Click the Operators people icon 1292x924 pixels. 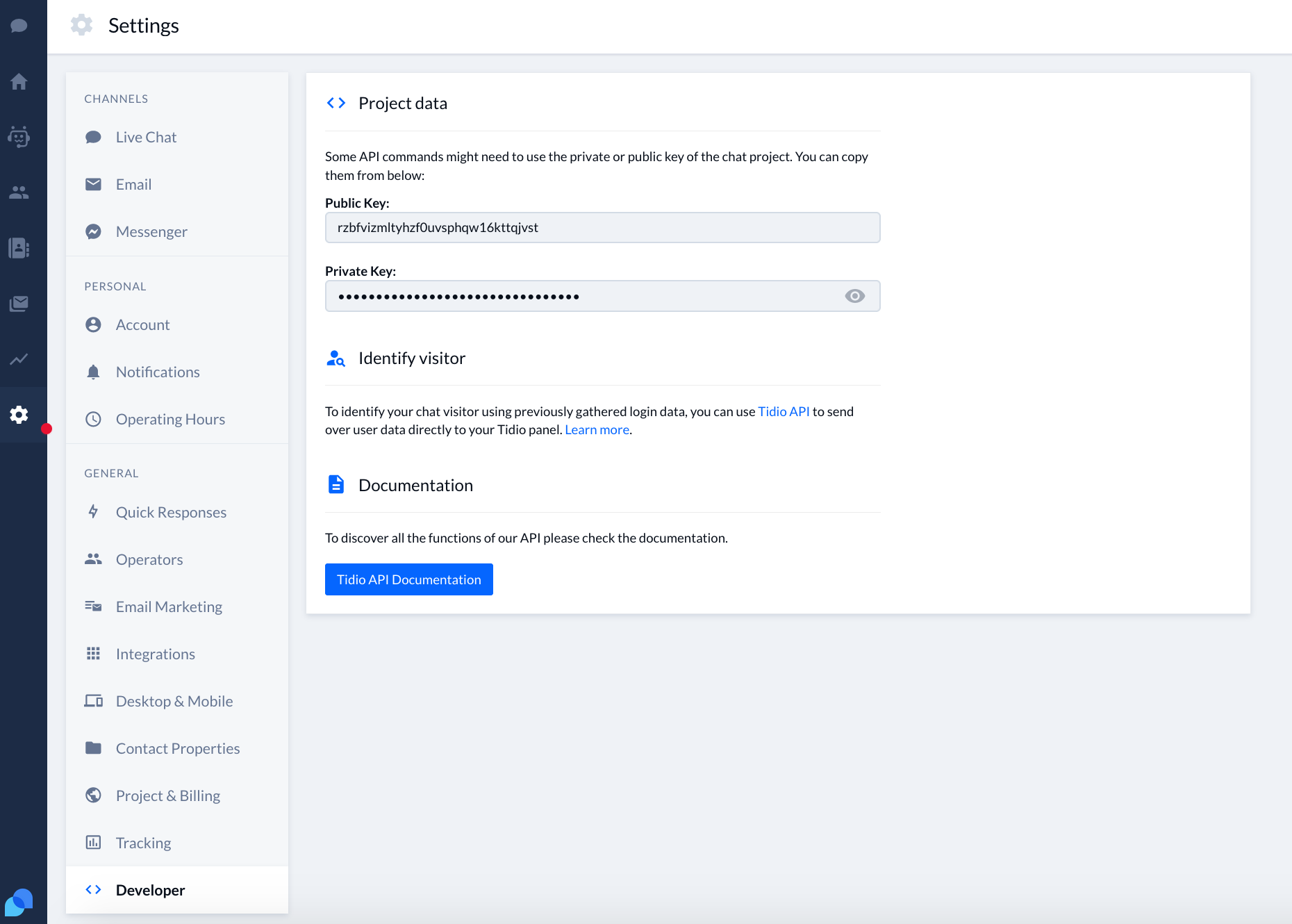click(x=93, y=559)
